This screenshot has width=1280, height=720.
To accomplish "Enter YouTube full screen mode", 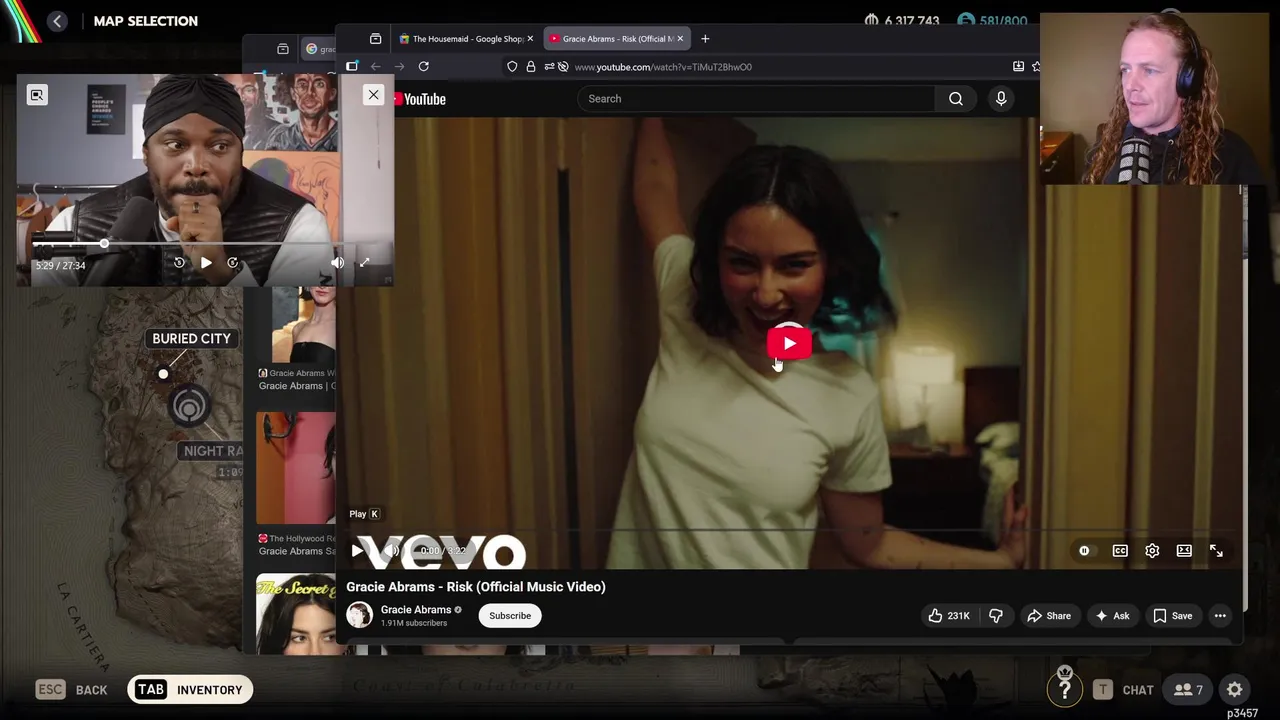I will tap(1216, 551).
